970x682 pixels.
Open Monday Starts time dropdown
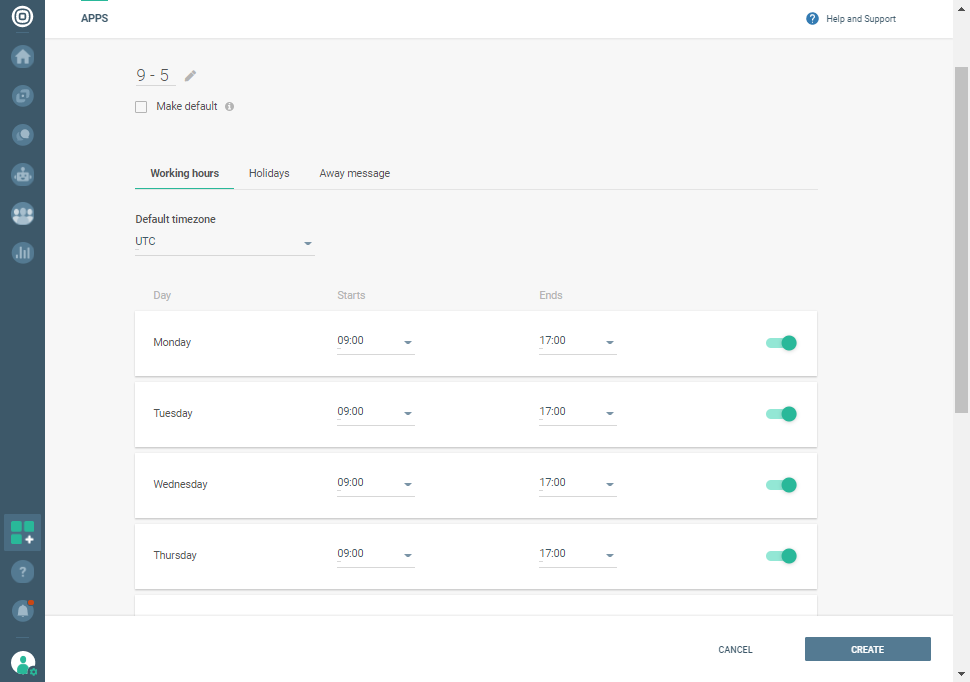click(x=375, y=342)
